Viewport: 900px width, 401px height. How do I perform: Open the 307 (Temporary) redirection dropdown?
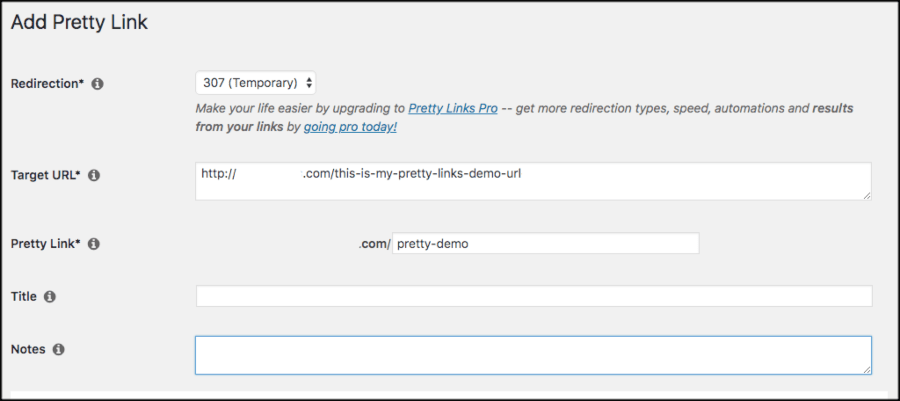tap(256, 82)
